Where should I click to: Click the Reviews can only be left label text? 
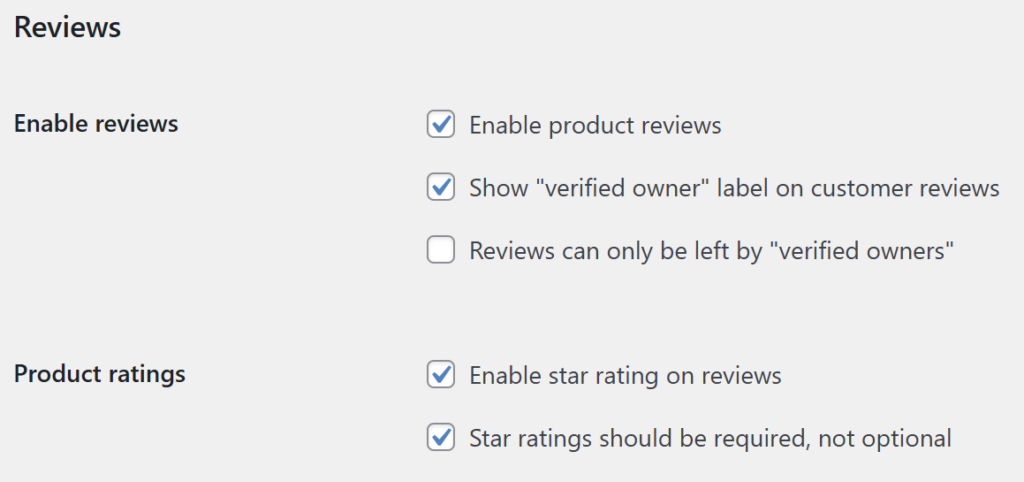pyautogui.click(x=712, y=251)
